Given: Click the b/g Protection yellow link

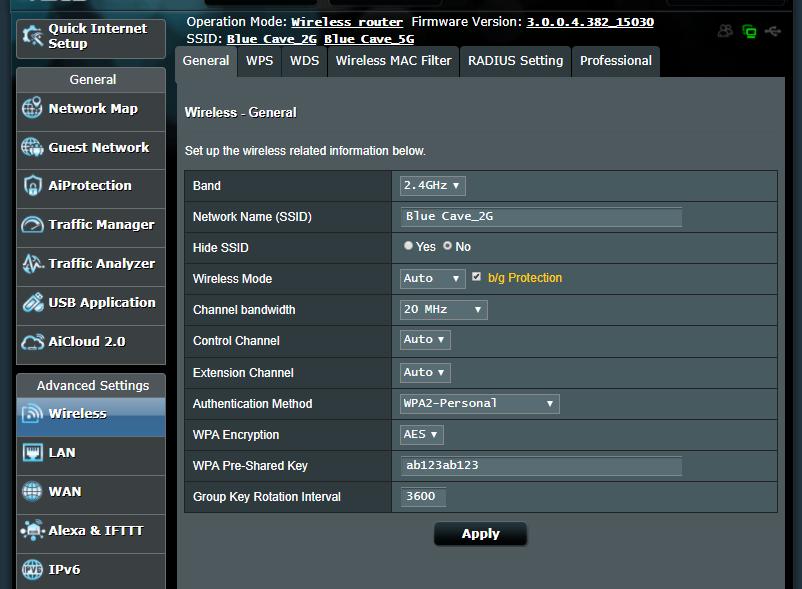Looking at the screenshot, I should 525,278.
